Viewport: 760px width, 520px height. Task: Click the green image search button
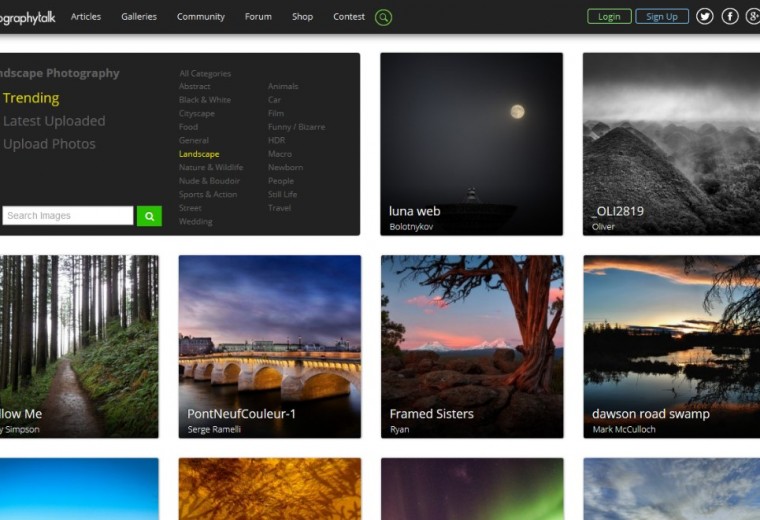(149, 216)
